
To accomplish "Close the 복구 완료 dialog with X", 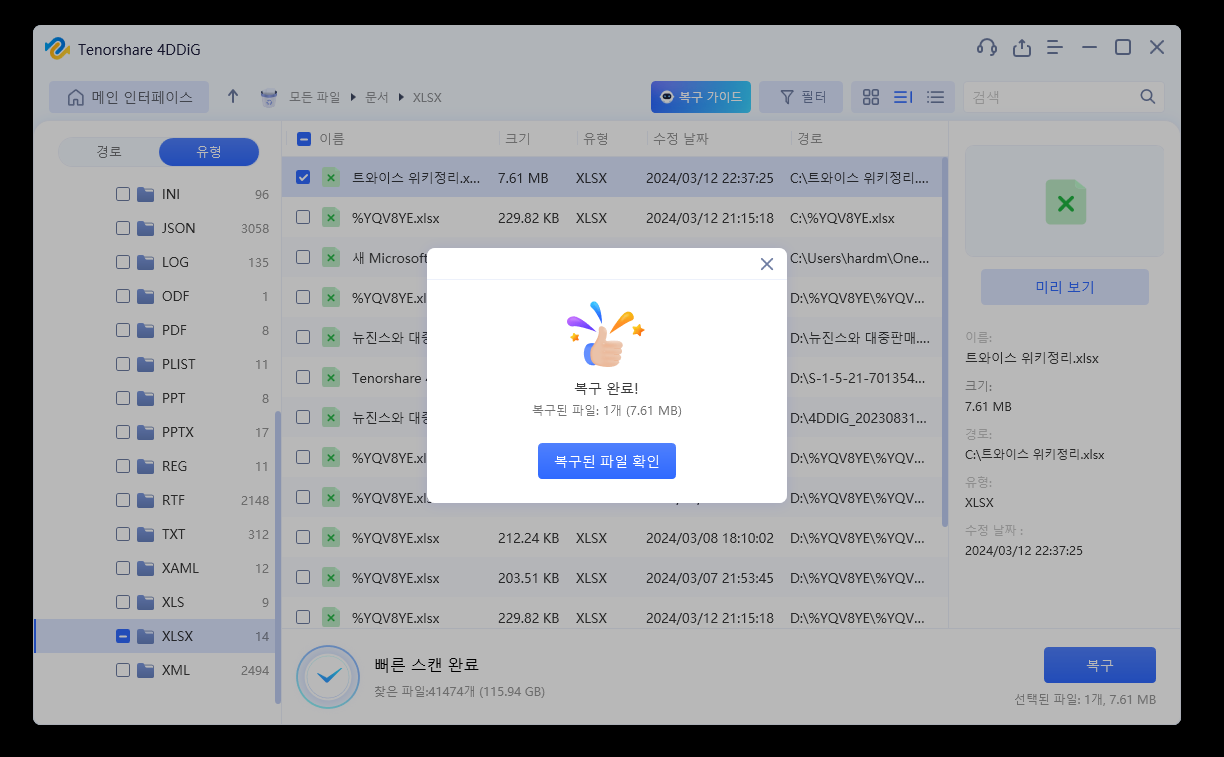I will [x=767, y=264].
